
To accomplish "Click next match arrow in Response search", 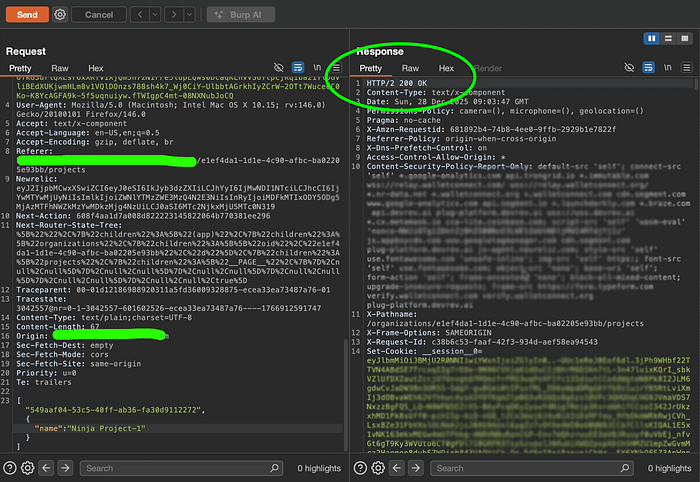I will coord(416,468).
